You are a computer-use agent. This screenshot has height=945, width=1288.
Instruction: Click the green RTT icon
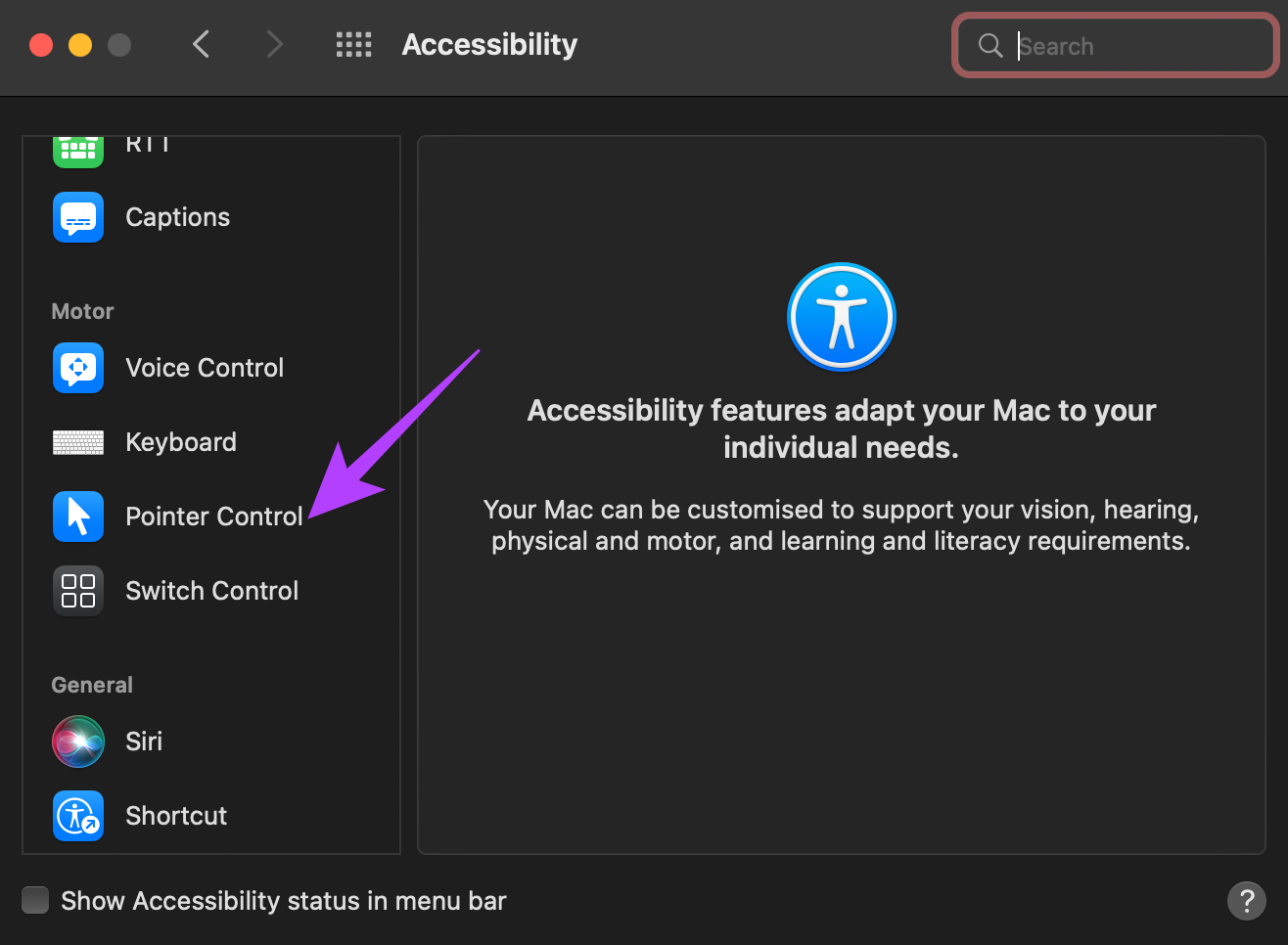[x=78, y=151]
